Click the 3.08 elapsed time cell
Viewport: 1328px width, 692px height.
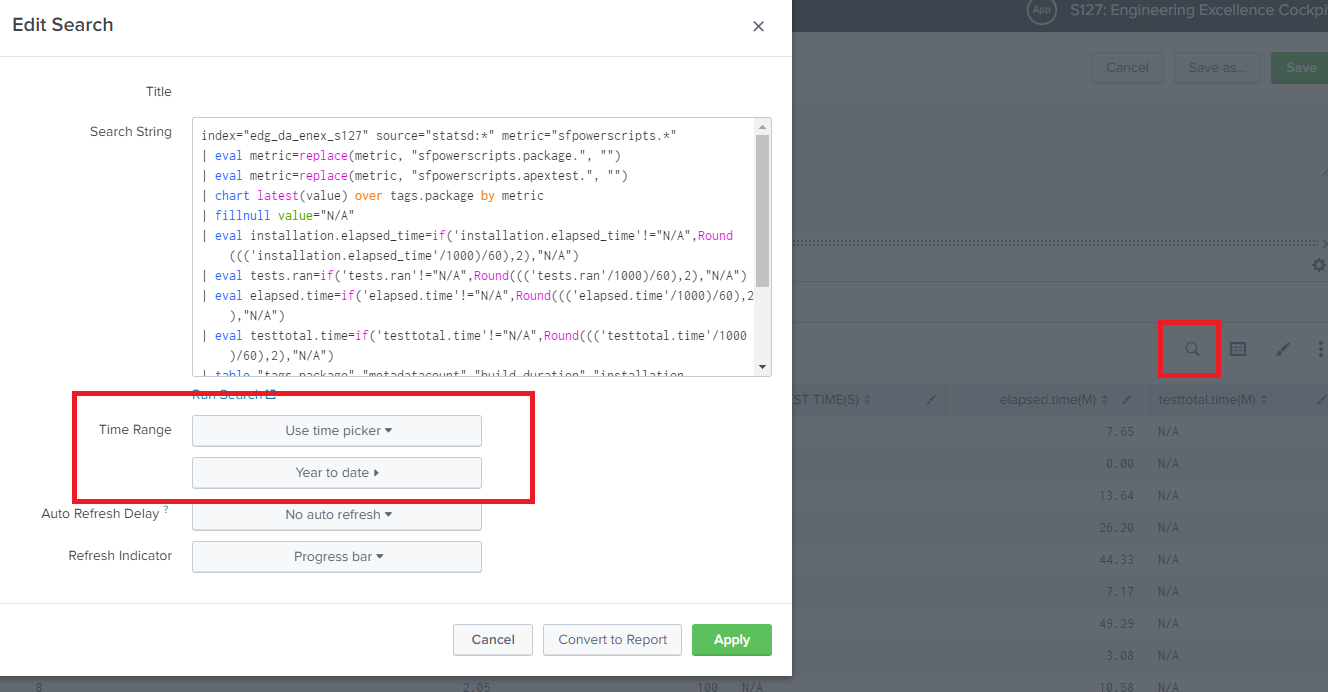1120,656
